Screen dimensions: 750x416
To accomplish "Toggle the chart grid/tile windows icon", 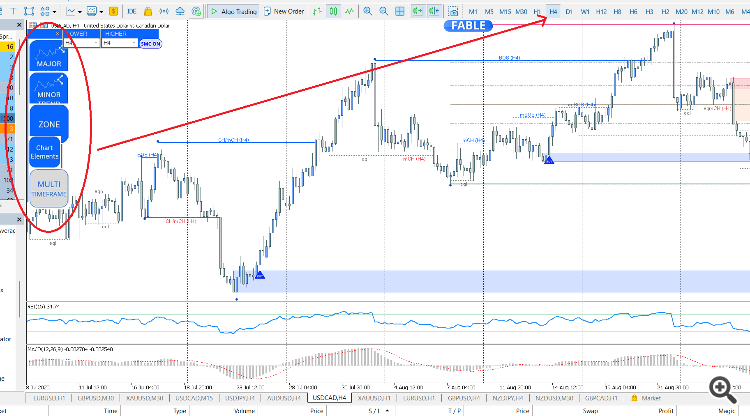I will pos(400,11).
